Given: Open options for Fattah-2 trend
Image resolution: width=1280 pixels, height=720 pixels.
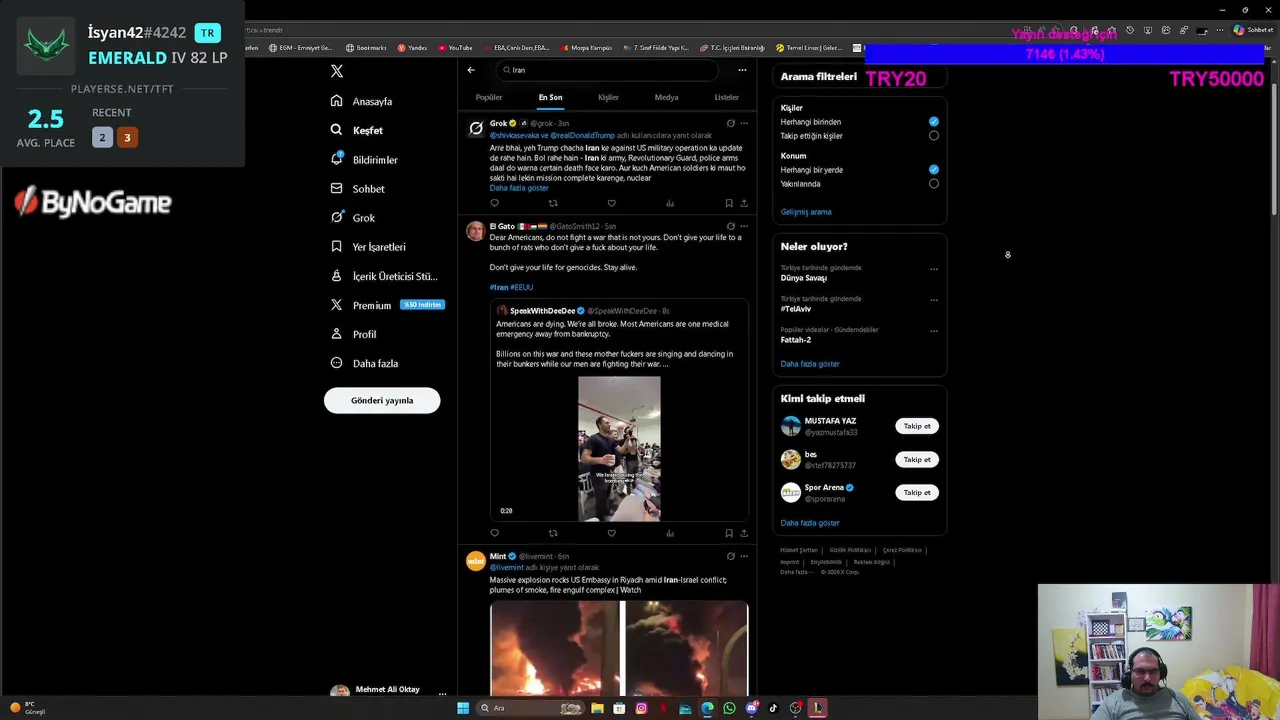Looking at the screenshot, I should pos(934,331).
